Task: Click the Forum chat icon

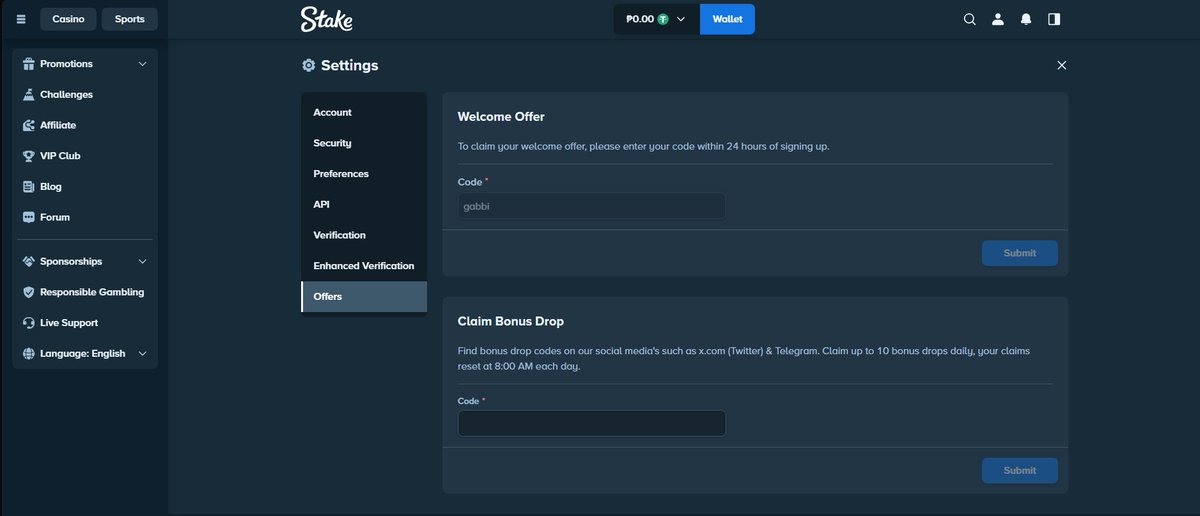Action: point(29,217)
